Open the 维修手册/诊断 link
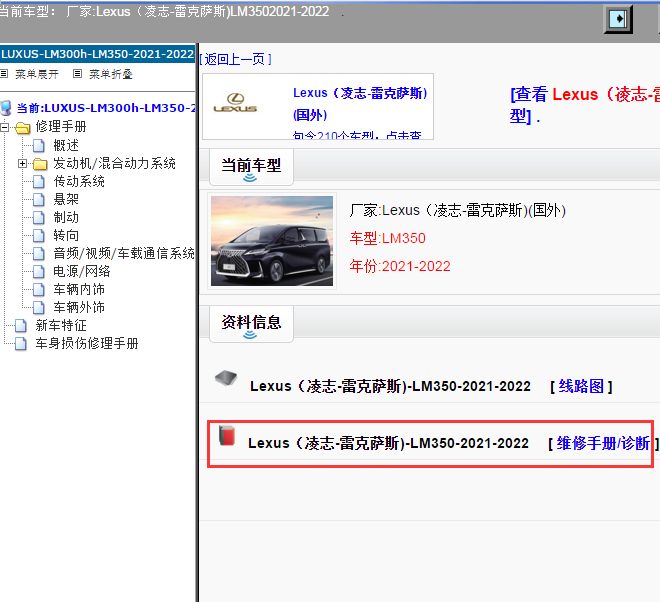 tap(604, 443)
